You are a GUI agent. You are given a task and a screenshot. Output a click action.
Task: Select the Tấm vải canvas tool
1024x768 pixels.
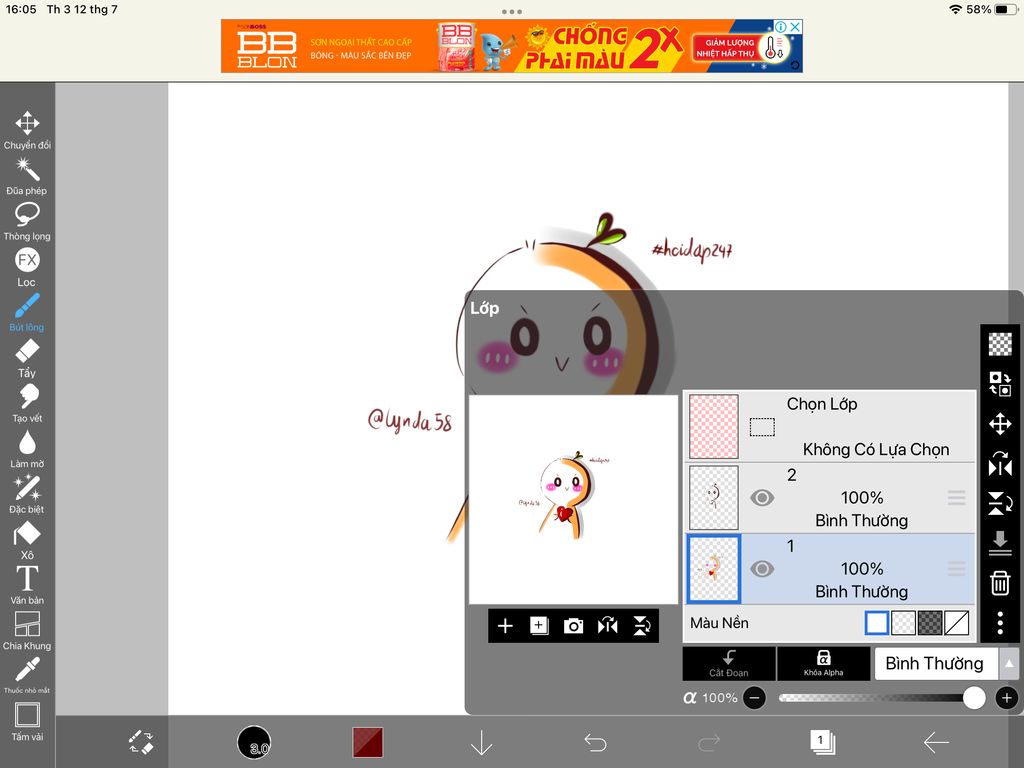[27, 722]
